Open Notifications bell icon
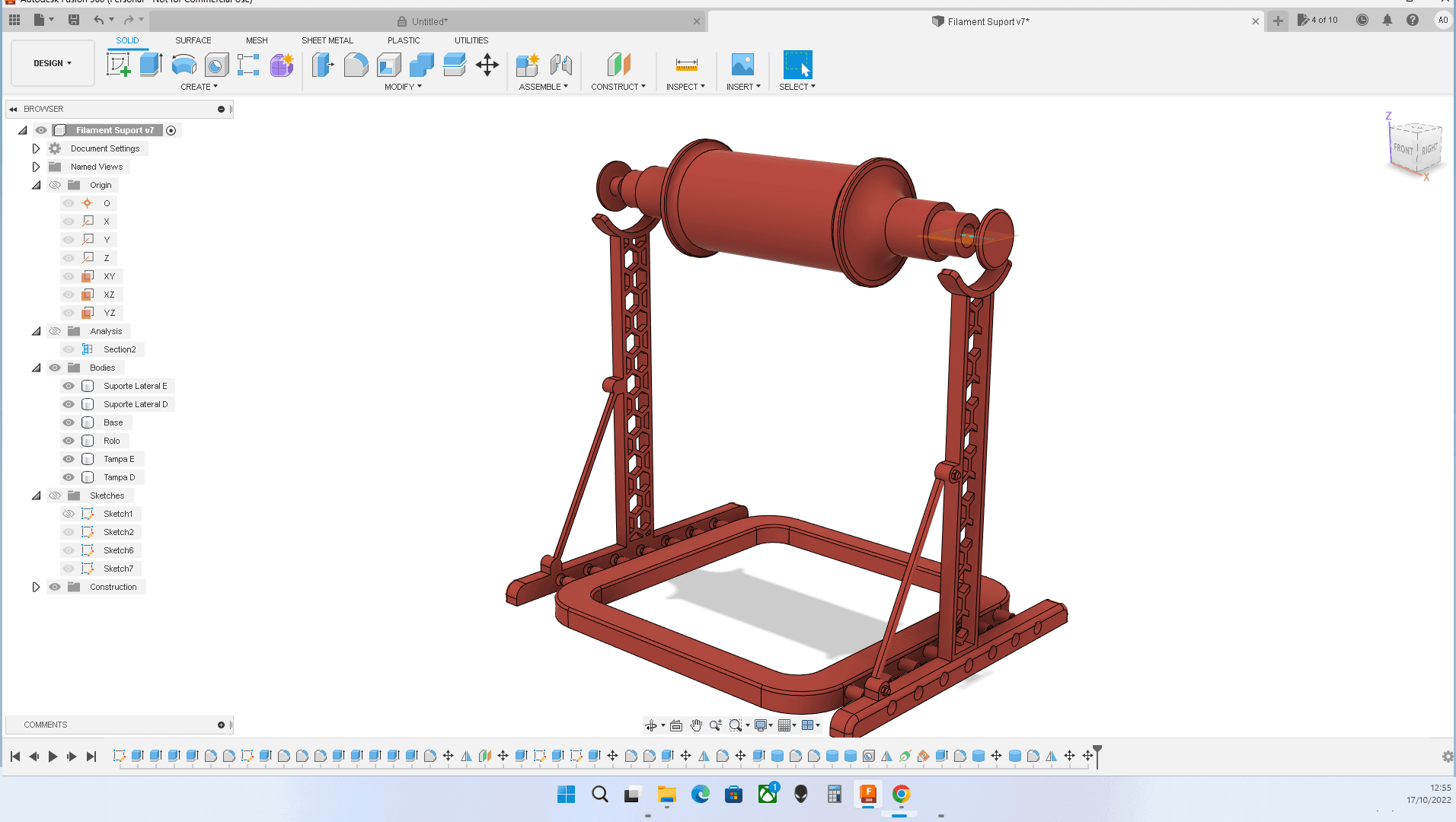Viewport: 1456px width, 822px height. point(1387,21)
